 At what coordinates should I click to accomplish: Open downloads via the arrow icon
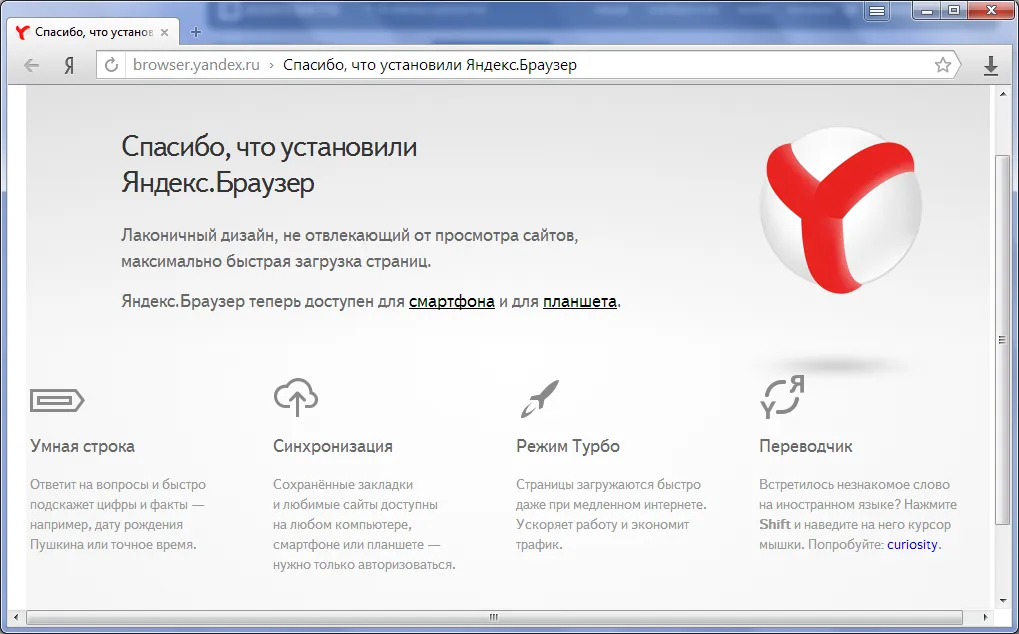[x=990, y=66]
